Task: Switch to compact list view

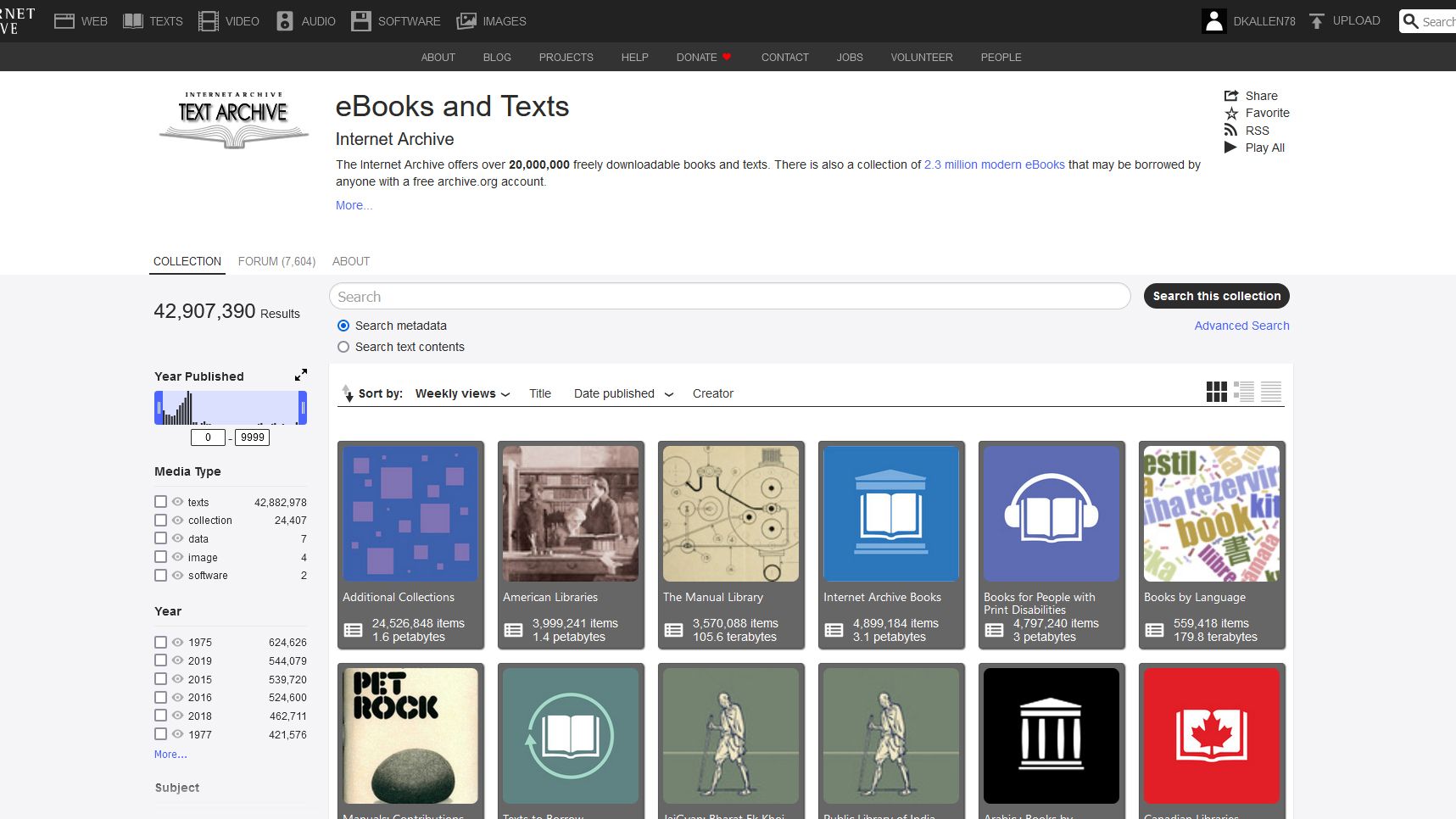Action: point(1271,391)
